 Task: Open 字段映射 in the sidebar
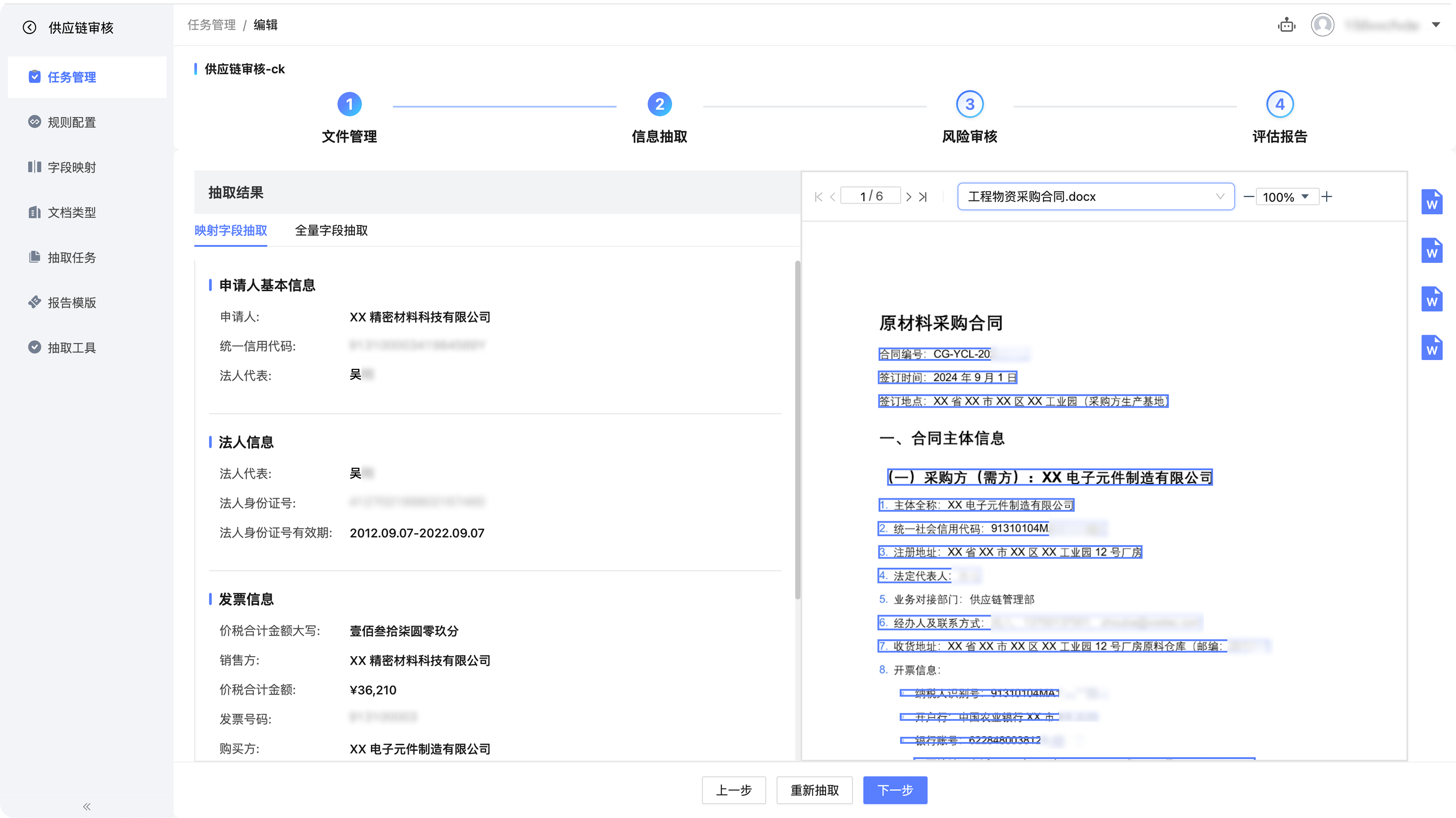(87, 167)
